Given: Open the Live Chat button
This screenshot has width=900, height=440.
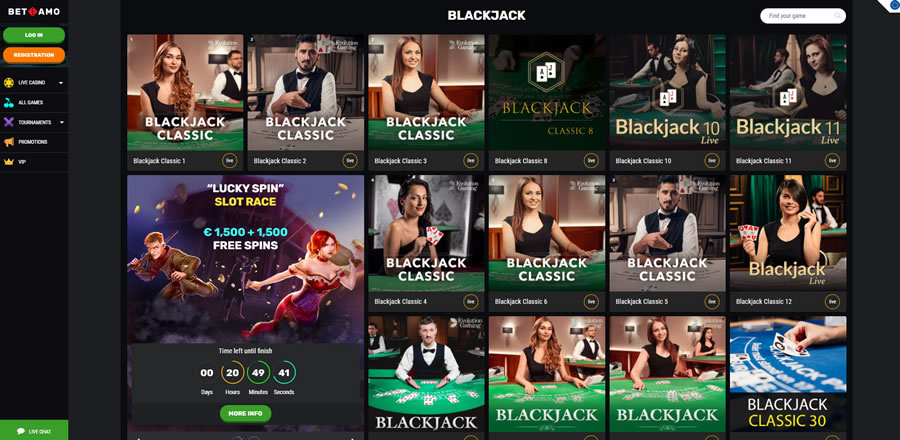Looking at the screenshot, I should tap(34, 431).
